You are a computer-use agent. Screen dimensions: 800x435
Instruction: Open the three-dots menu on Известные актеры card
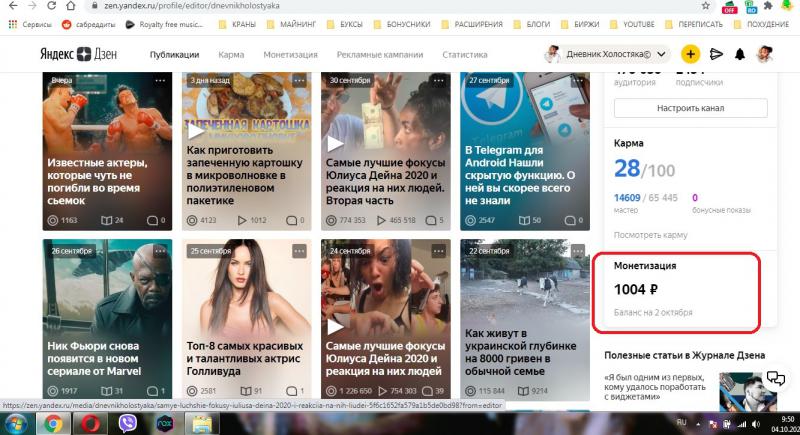[x=160, y=81]
